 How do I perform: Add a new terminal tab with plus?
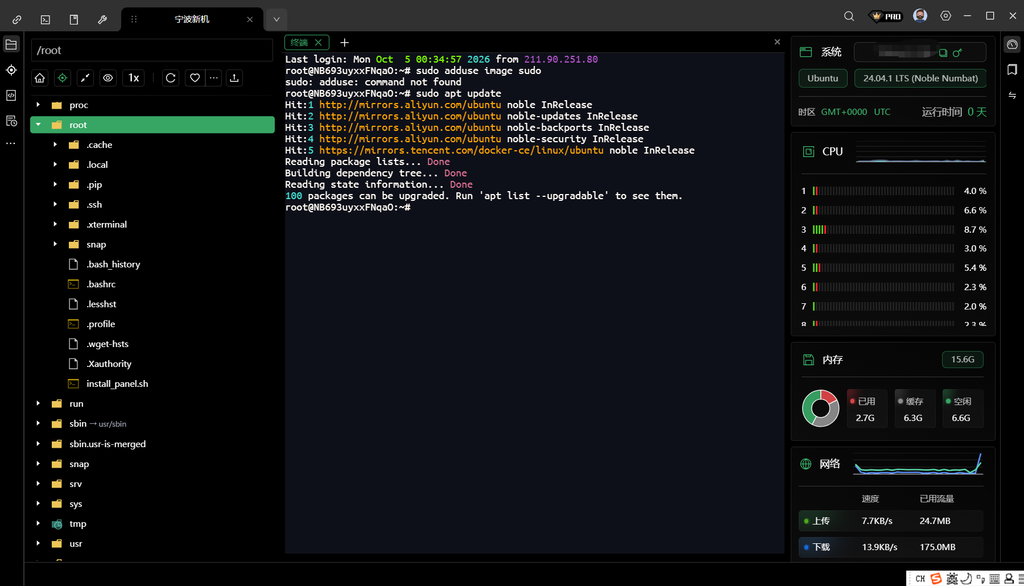(344, 42)
